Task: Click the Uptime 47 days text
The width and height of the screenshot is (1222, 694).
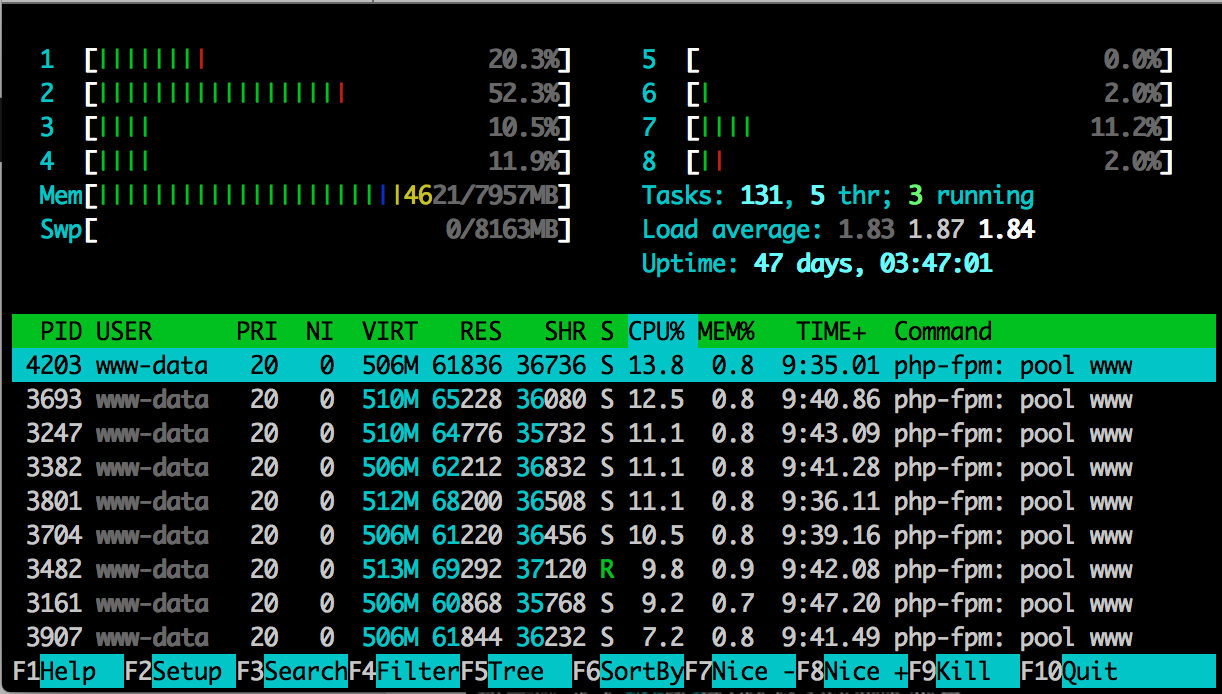Action: coord(817,264)
